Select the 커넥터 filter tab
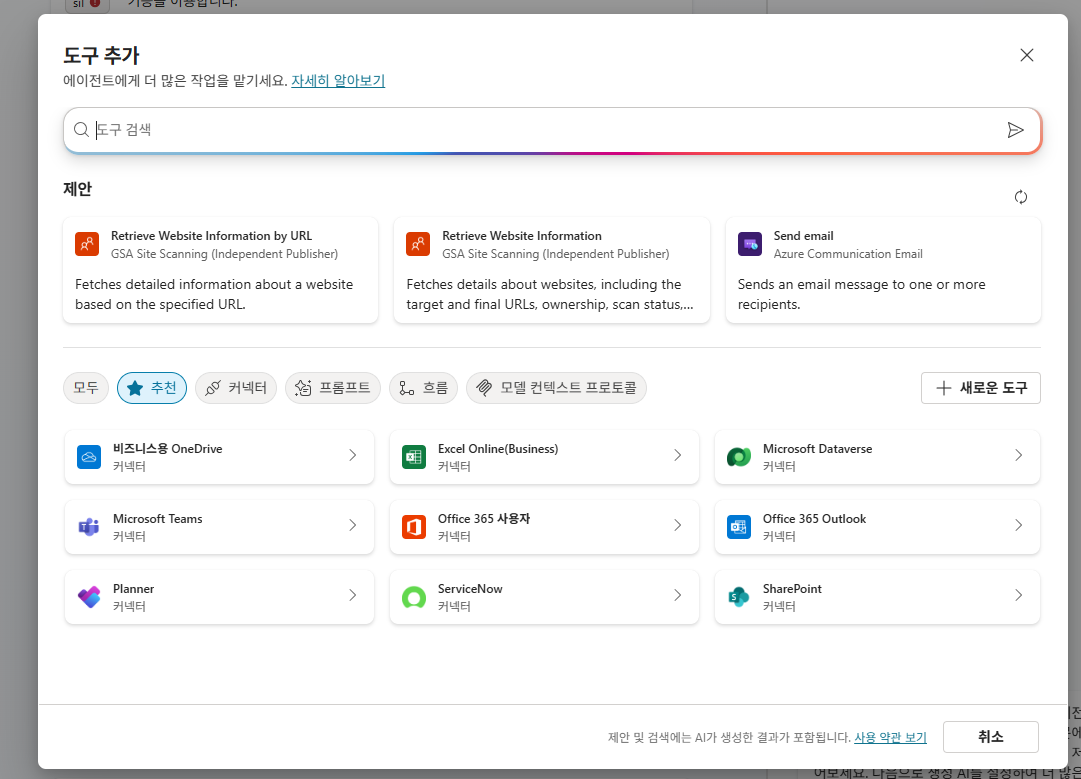 click(236, 387)
